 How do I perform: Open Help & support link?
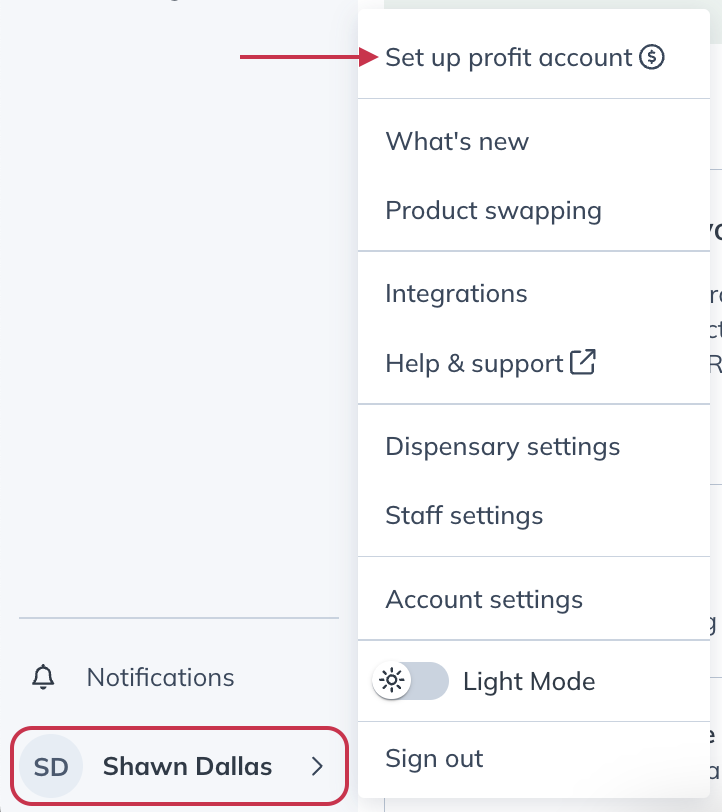pyautogui.click(x=534, y=363)
